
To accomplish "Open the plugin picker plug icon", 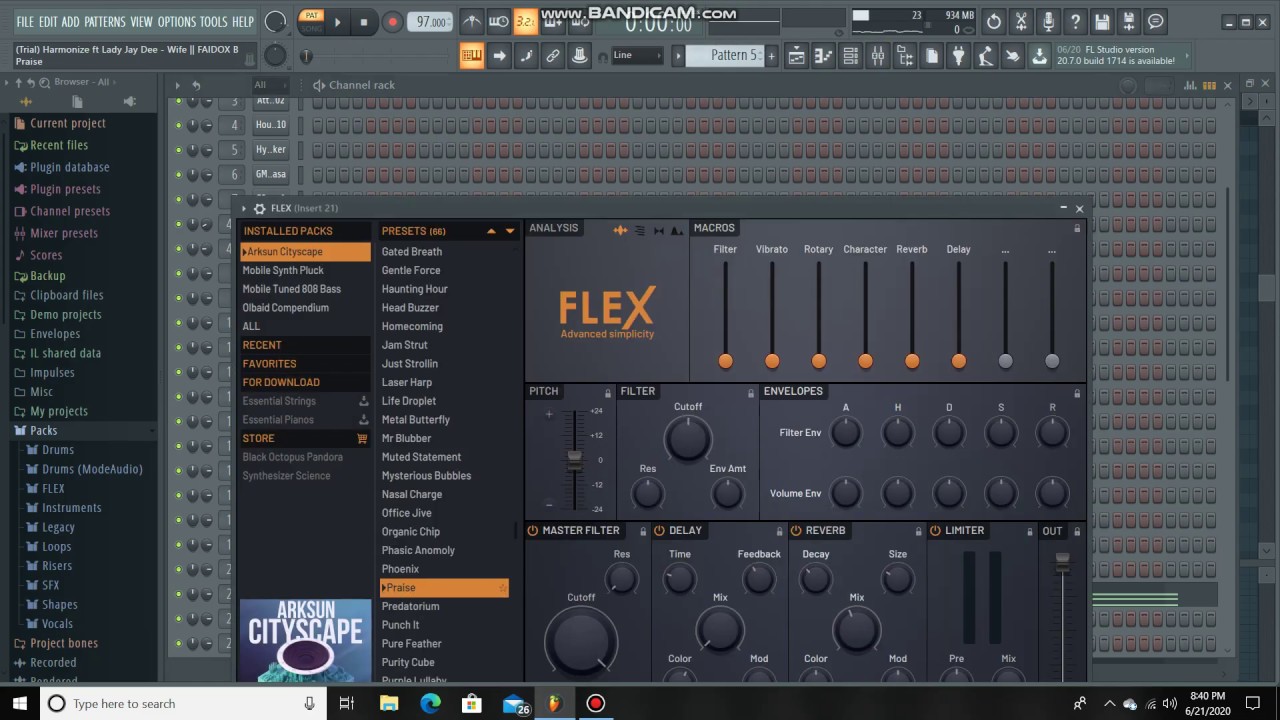I will coord(958,56).
